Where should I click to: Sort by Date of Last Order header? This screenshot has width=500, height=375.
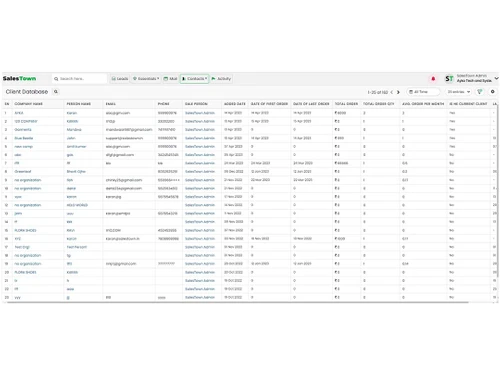(311, 104)
